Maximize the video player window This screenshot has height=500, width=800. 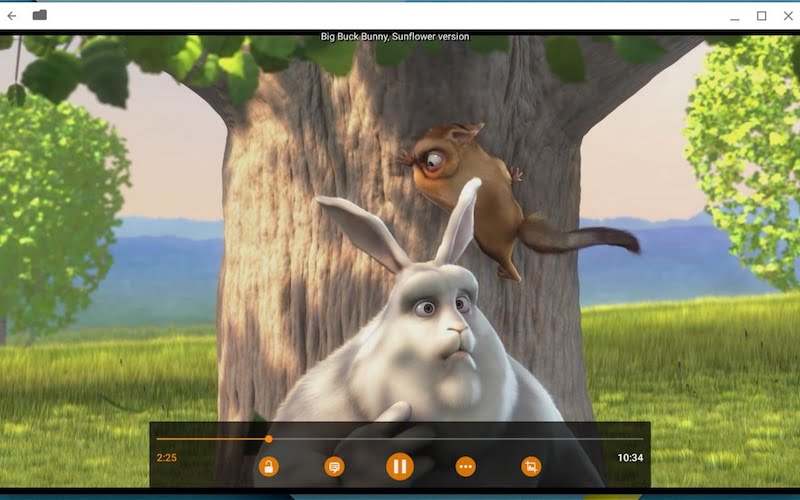(761, 15)
